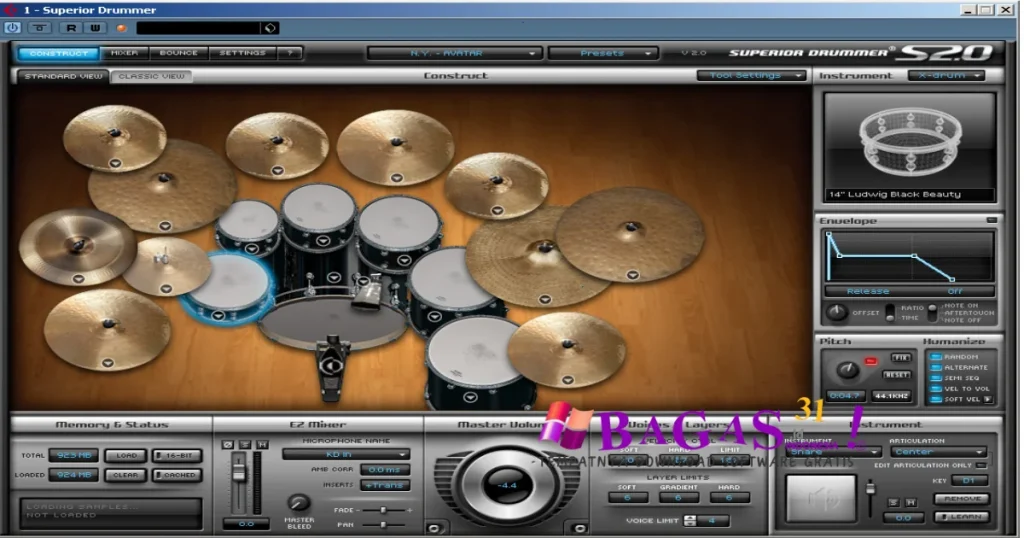This screenshot has width=1024, height=538.
Task: Hit the hi-hat cymbal beside the snare
Action: tap(166, 264)
